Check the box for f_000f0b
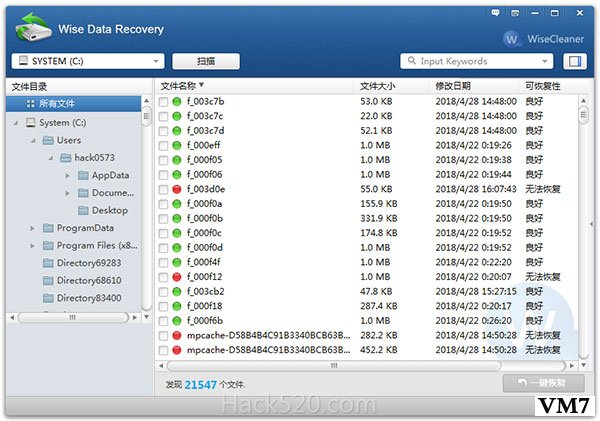The width and height of the screenshot is (600, 421). coord(163,219)
